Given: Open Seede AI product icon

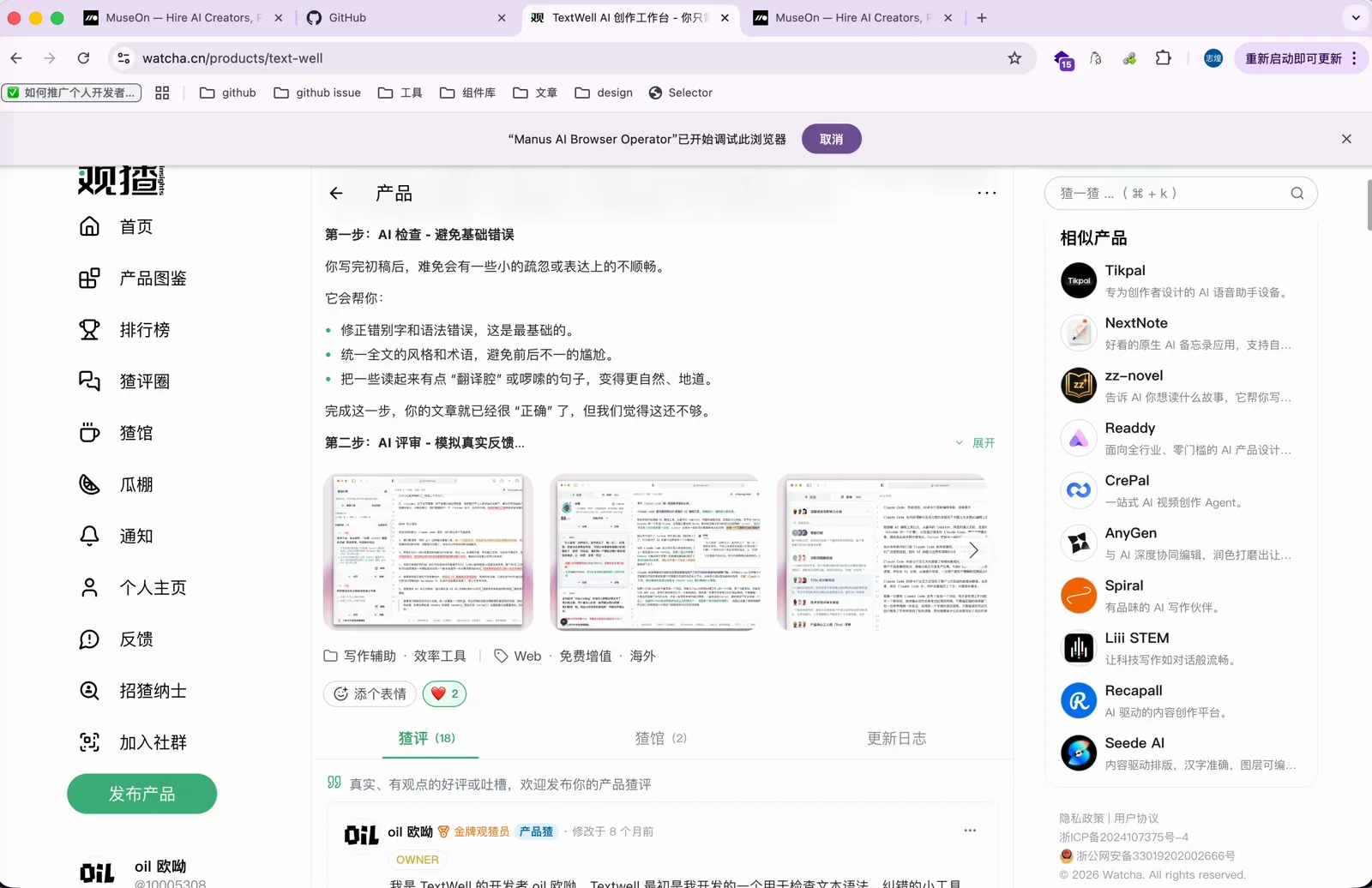Looking at the screenshot, I should 1079,753.
